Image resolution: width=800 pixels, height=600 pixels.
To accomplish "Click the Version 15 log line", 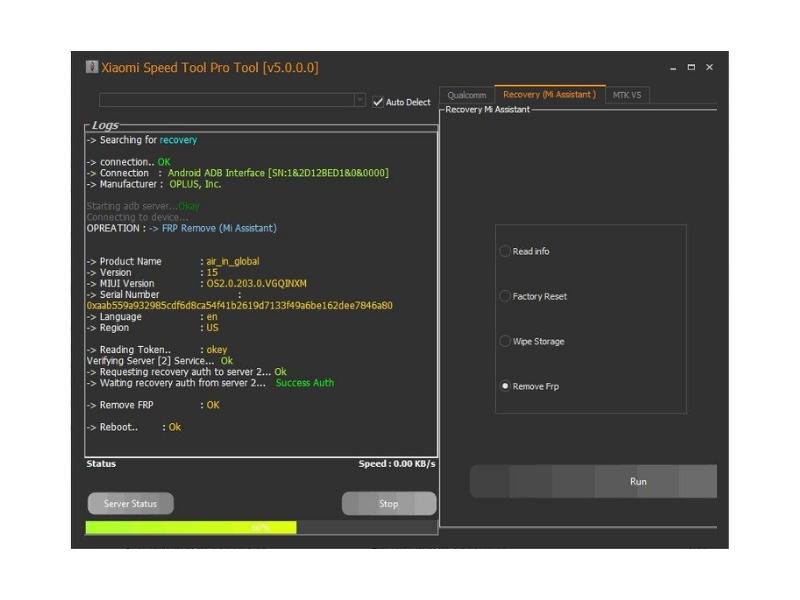I will pyautogui.click(x=152, y=272).
